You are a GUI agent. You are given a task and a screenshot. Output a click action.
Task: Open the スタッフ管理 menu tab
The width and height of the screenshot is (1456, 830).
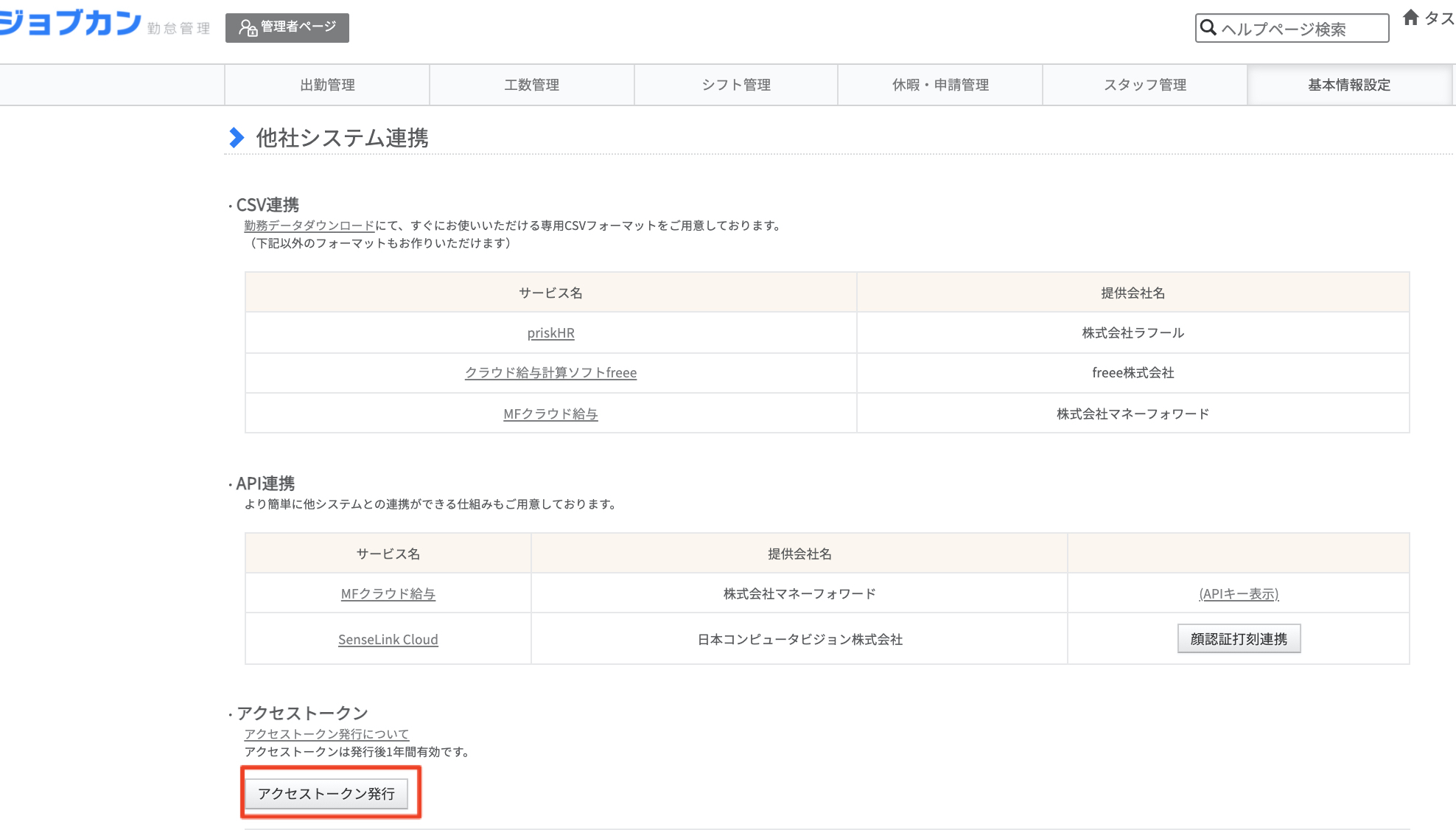[x=1144, y=85]
